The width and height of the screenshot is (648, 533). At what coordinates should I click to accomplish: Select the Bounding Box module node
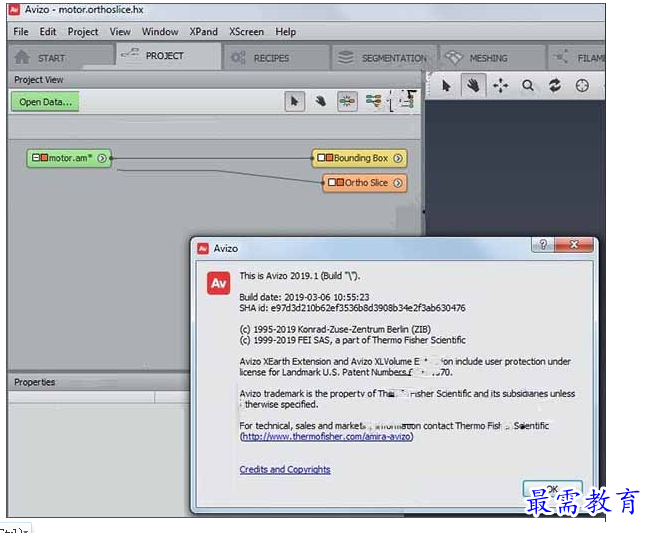pyautogui.click(x=360, y=158)
